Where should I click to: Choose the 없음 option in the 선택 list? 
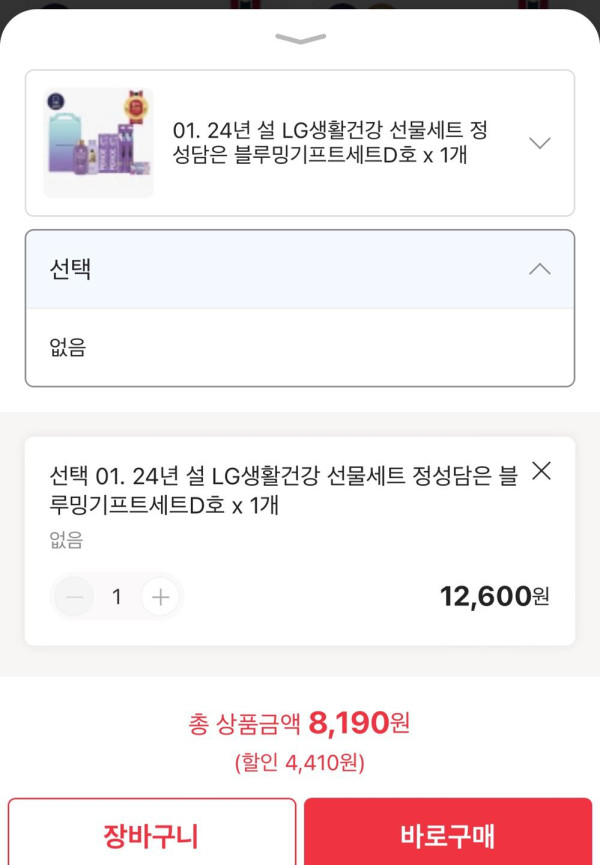pos(68,348)
